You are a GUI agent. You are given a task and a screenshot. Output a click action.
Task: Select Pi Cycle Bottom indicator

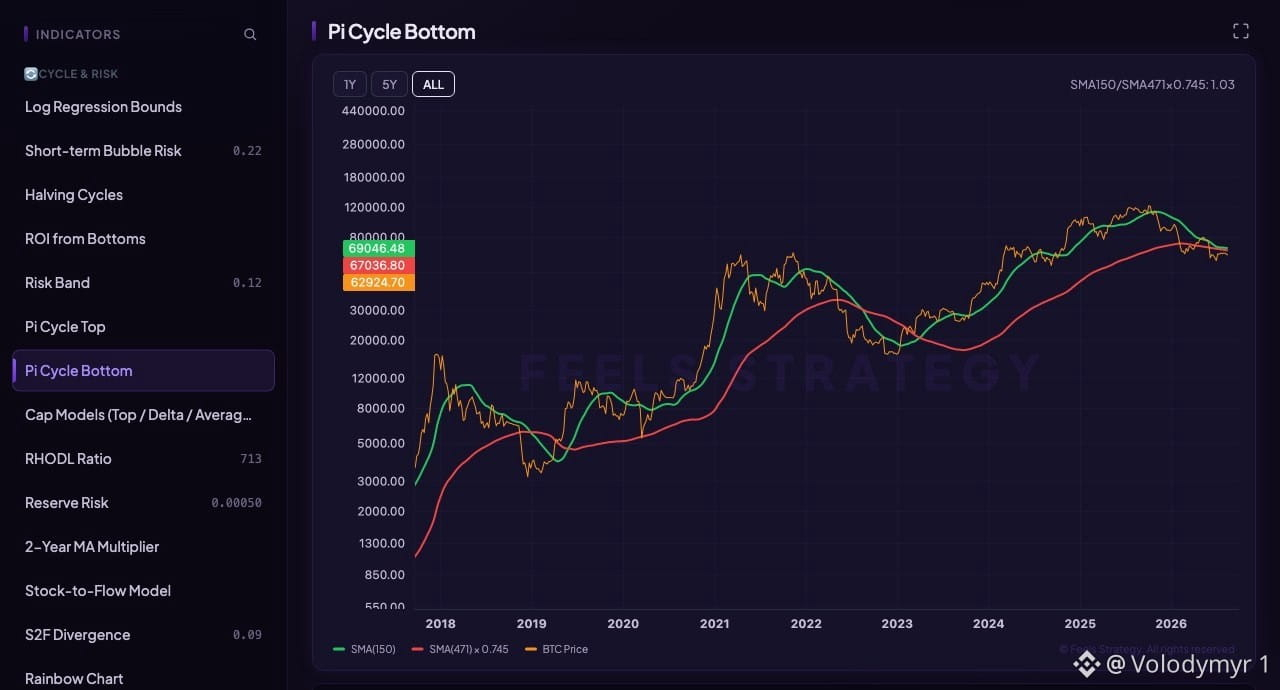click(143, 371)
